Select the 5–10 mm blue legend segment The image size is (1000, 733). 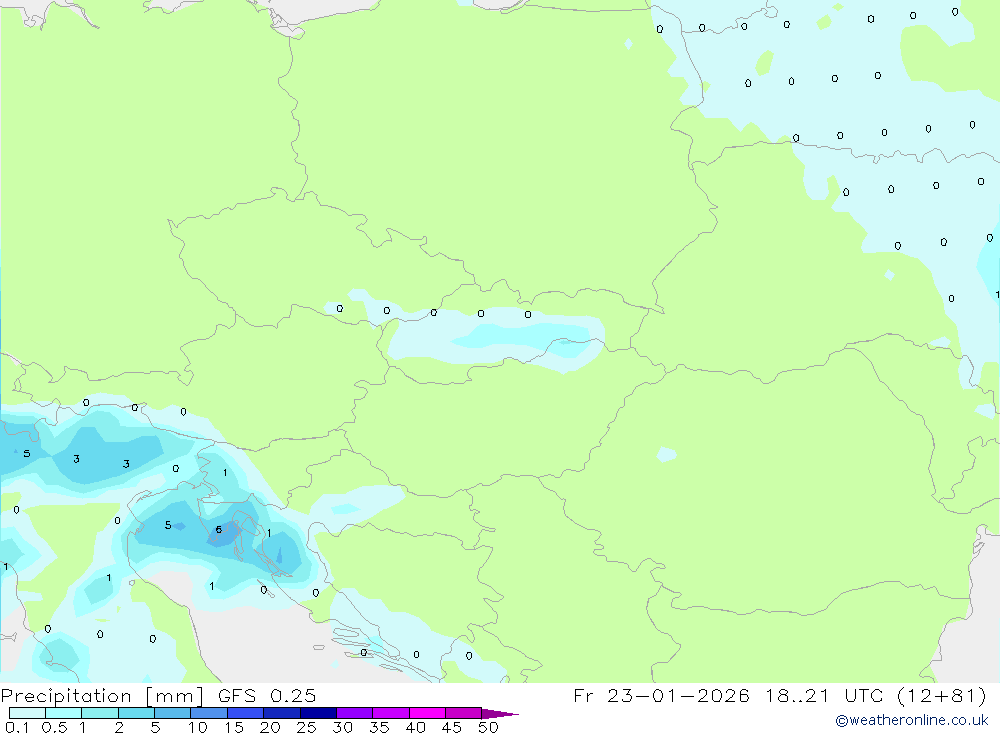point(173,713)
